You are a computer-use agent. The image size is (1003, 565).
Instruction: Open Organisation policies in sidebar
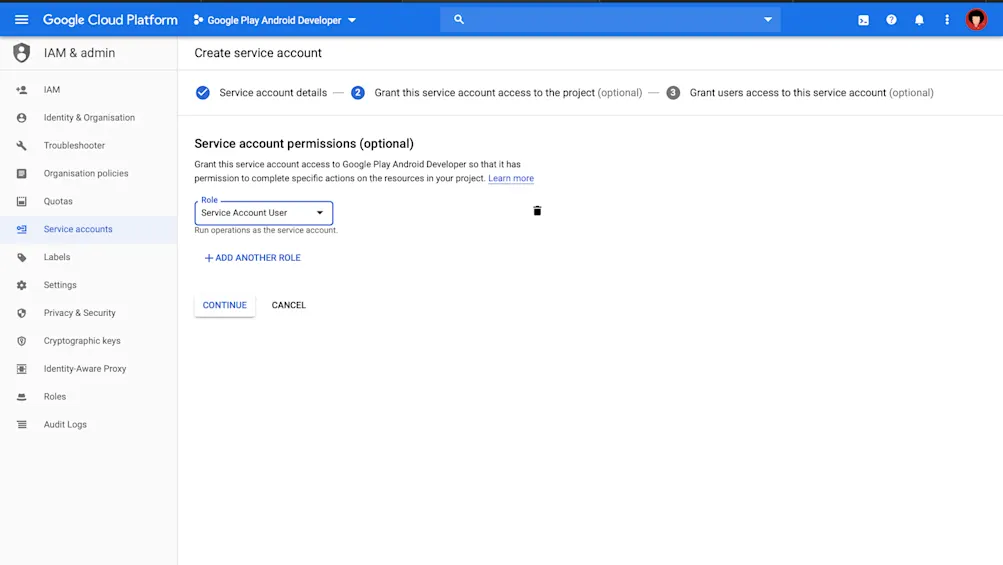click(x=88, y=173)
